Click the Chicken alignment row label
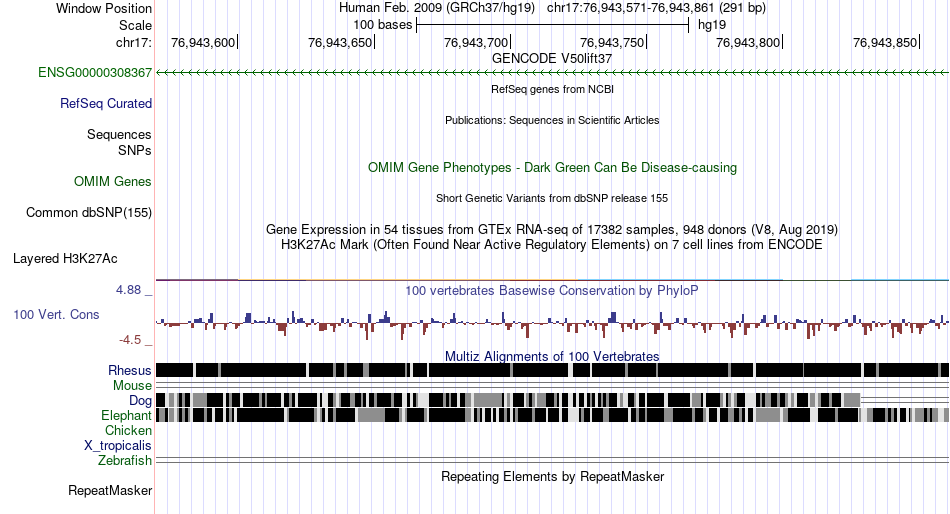 click(128, 430)
